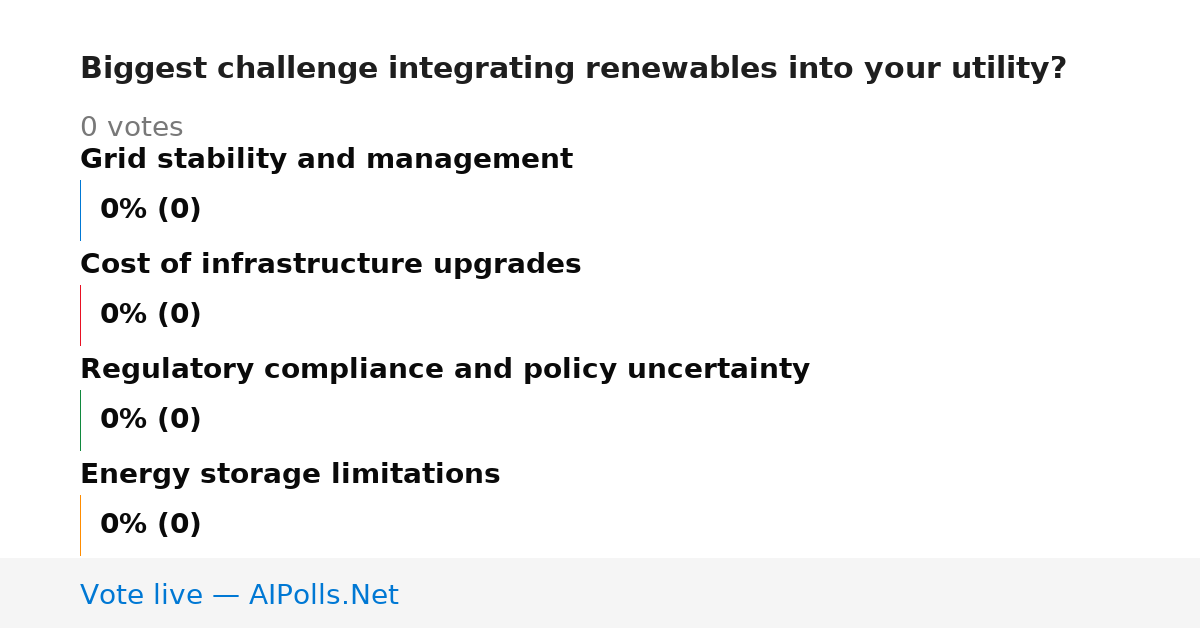This screenshot has height=628, width=1200.
Task: Click the '0 votes' total count
Action: pos(131,128)
